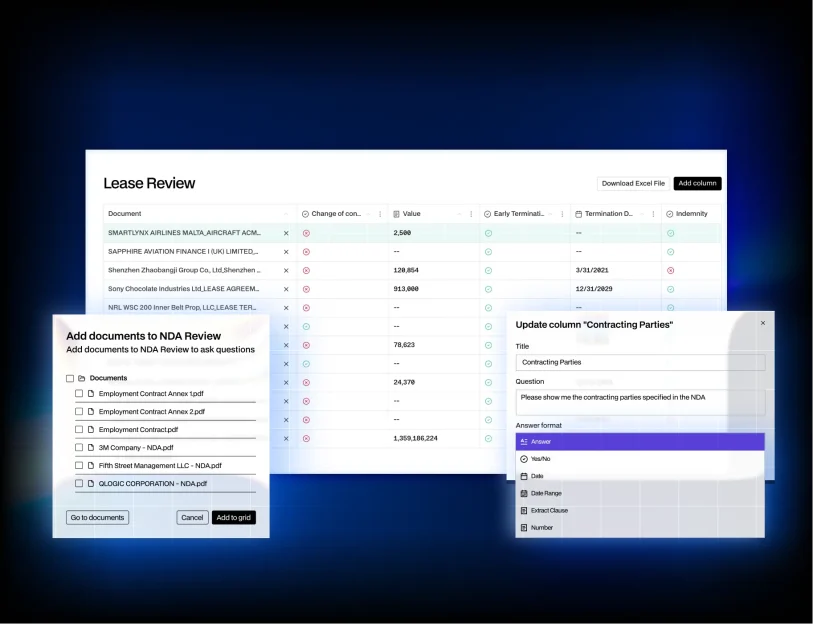Image resolution: width=813 pixels, height=624 pixels.
Task: Click the folder icon next to Documents
Action: click(82, 378)
